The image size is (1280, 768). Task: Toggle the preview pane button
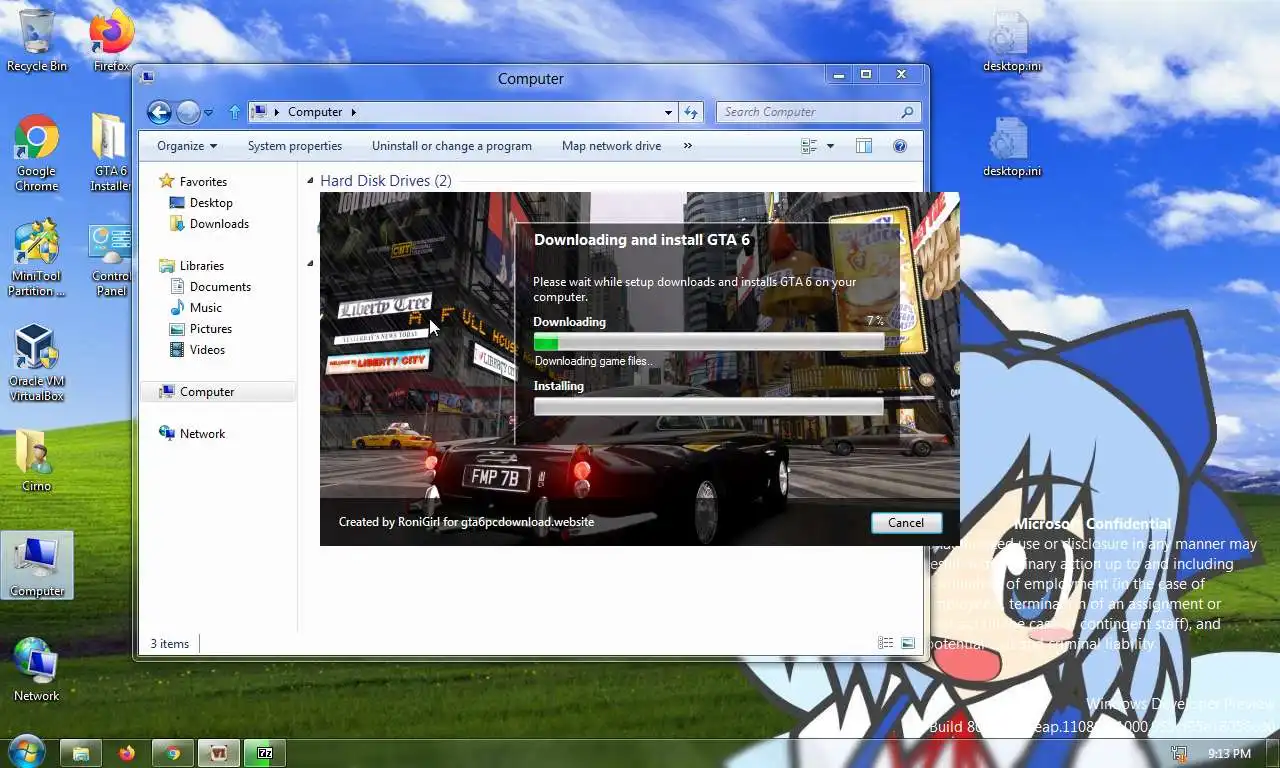coord(864,146)
